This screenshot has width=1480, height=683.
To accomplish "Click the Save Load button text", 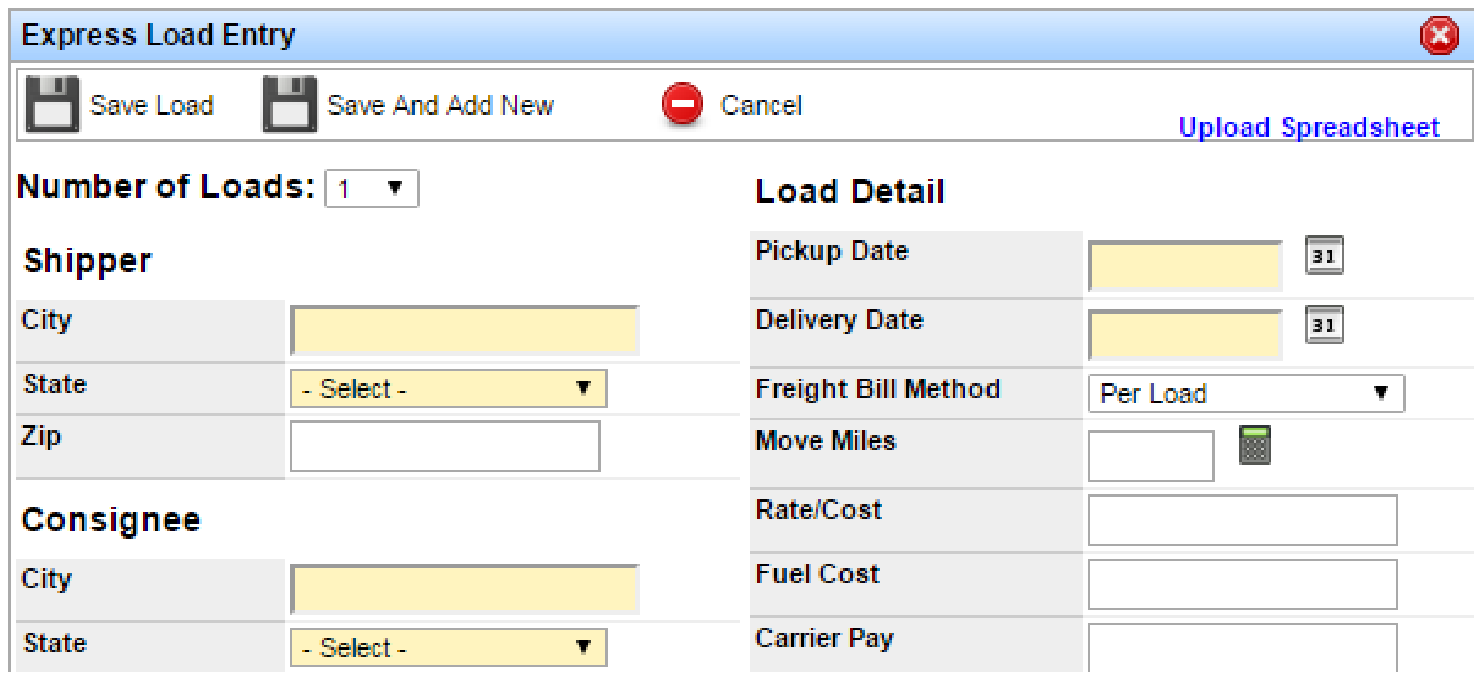I will click(x=152, y=105).
